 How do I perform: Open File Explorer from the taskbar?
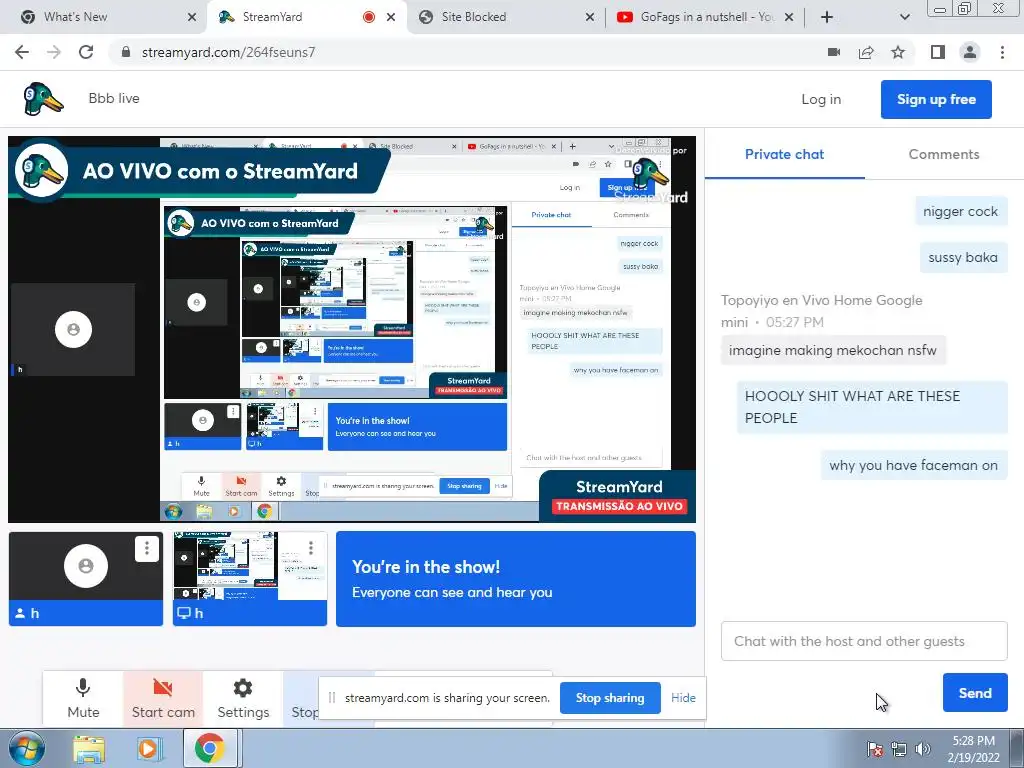click(89, 748)
